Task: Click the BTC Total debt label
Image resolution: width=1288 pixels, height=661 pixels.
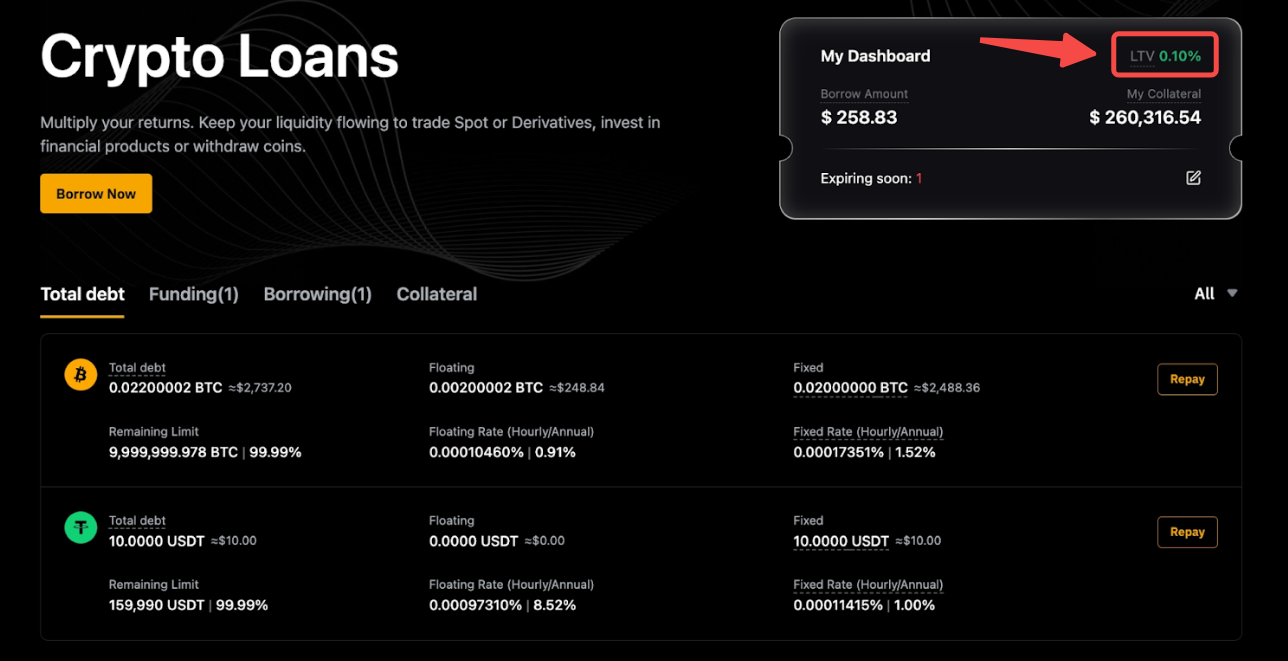Action: (137, 368)
